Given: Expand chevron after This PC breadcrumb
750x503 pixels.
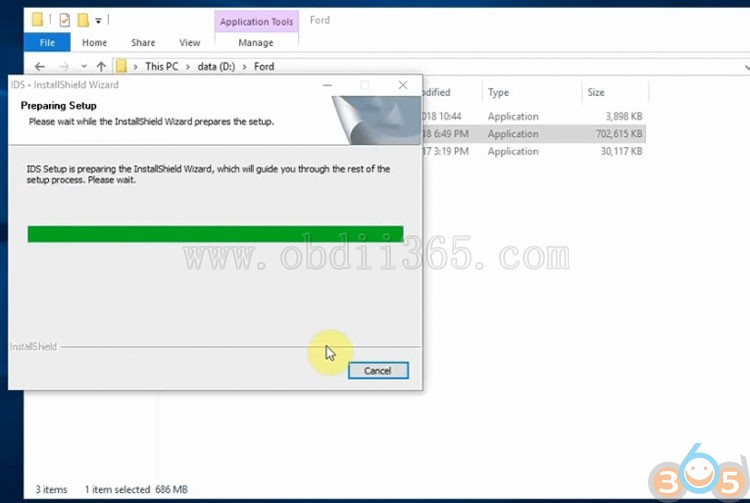Looking at the screenshot, I should pos(188,67).
